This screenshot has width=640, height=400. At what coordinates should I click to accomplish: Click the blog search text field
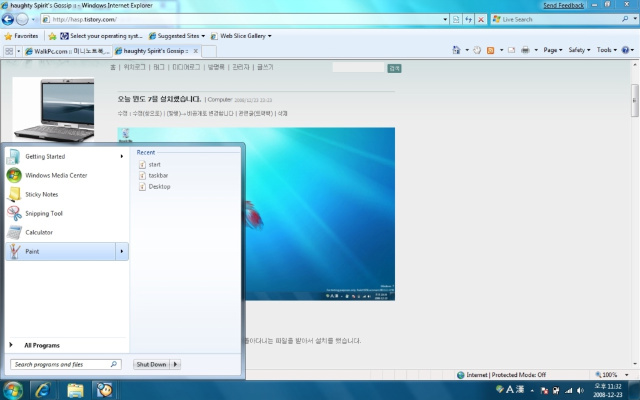click(x=358, y=67)
